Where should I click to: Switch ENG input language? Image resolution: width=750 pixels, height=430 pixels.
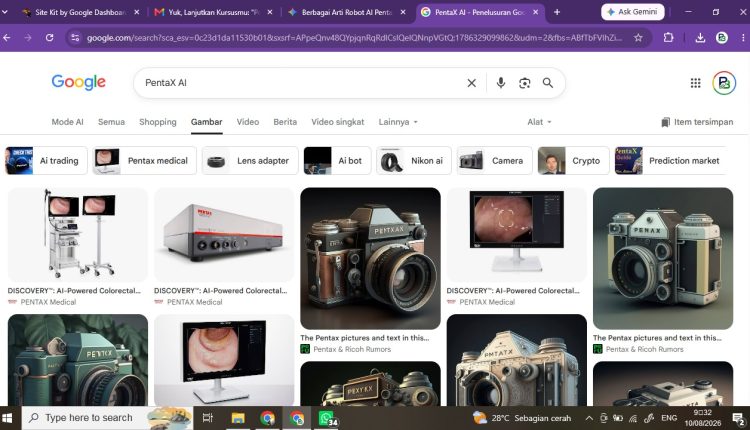(x=669, y=418)
